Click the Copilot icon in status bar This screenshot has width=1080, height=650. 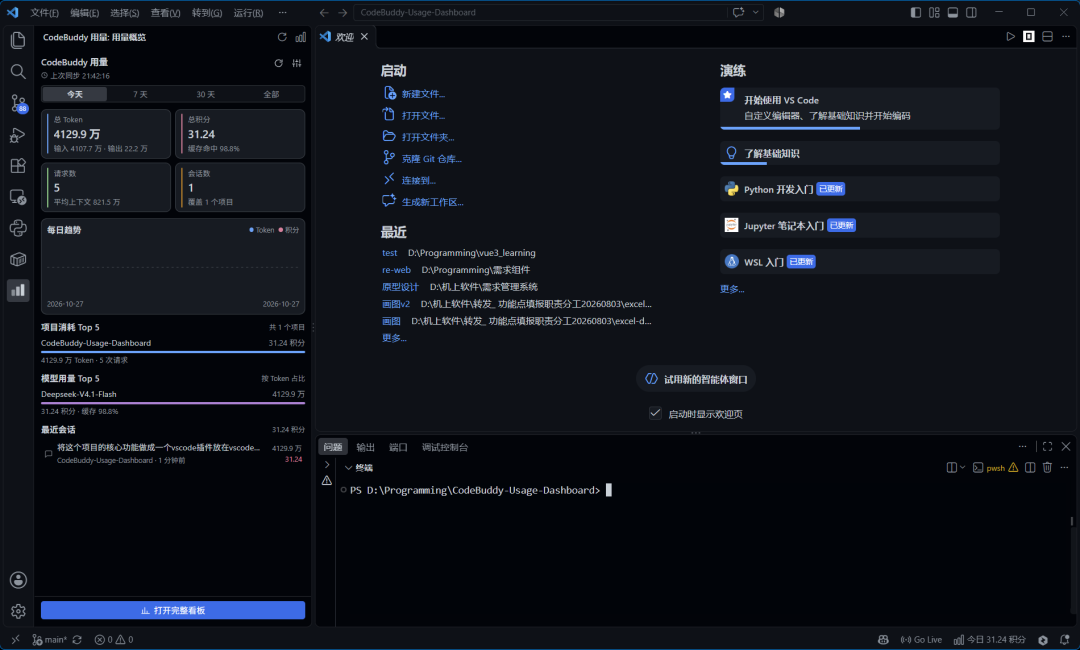point(883,640)
